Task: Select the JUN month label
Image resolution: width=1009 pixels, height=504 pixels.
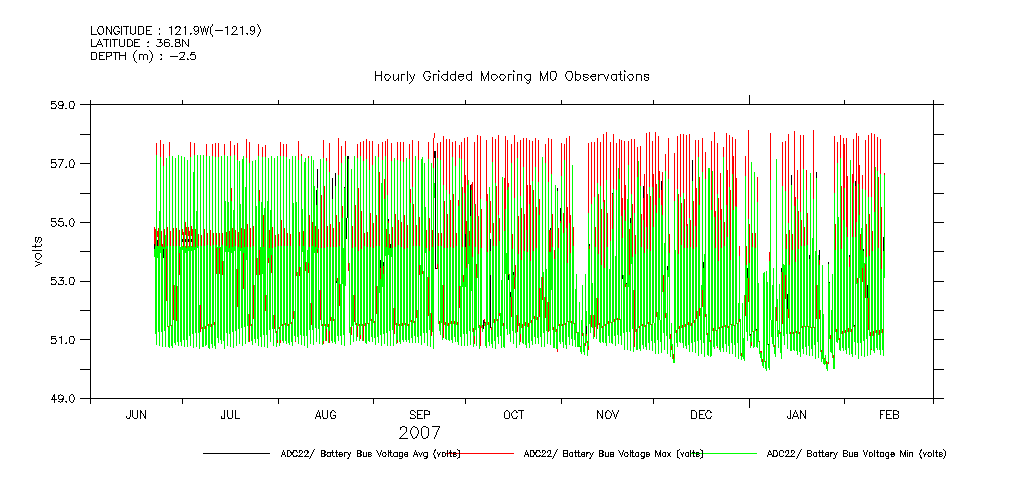Action: pos(136,414)
